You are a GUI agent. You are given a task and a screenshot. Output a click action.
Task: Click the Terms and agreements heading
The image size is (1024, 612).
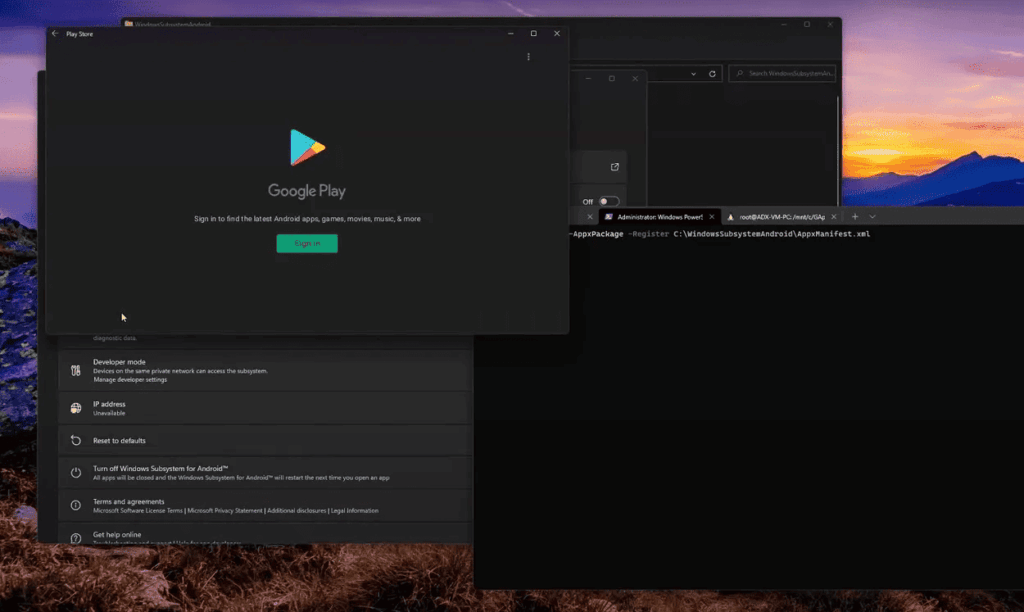click(x=129, y=502)
